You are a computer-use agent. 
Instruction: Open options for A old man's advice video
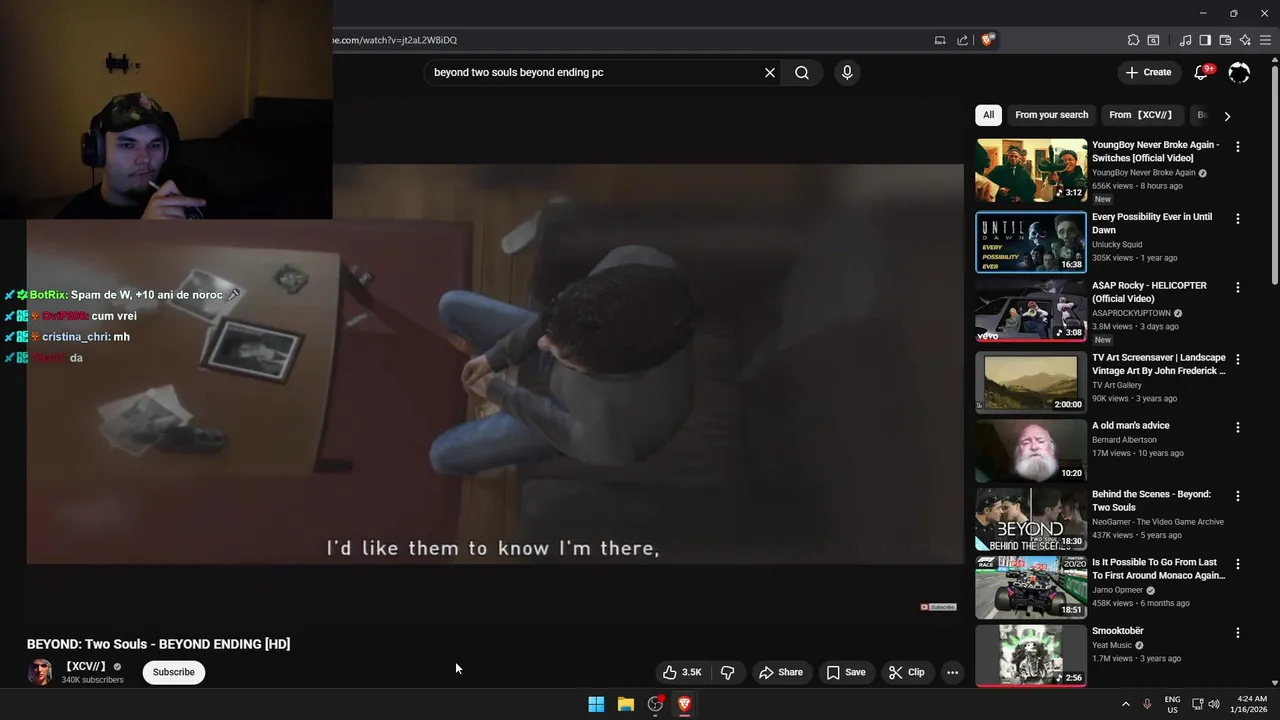click(x=1238, y=427)
